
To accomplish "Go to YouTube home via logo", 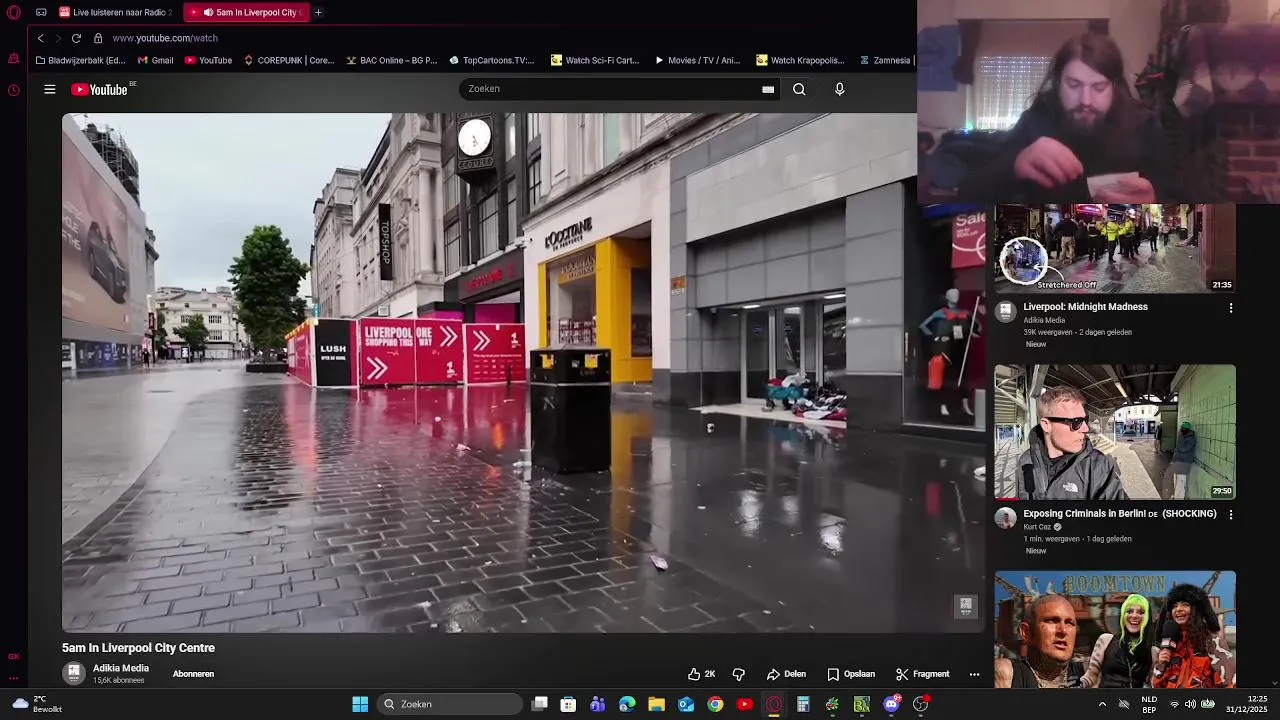I will coord(100,89).
